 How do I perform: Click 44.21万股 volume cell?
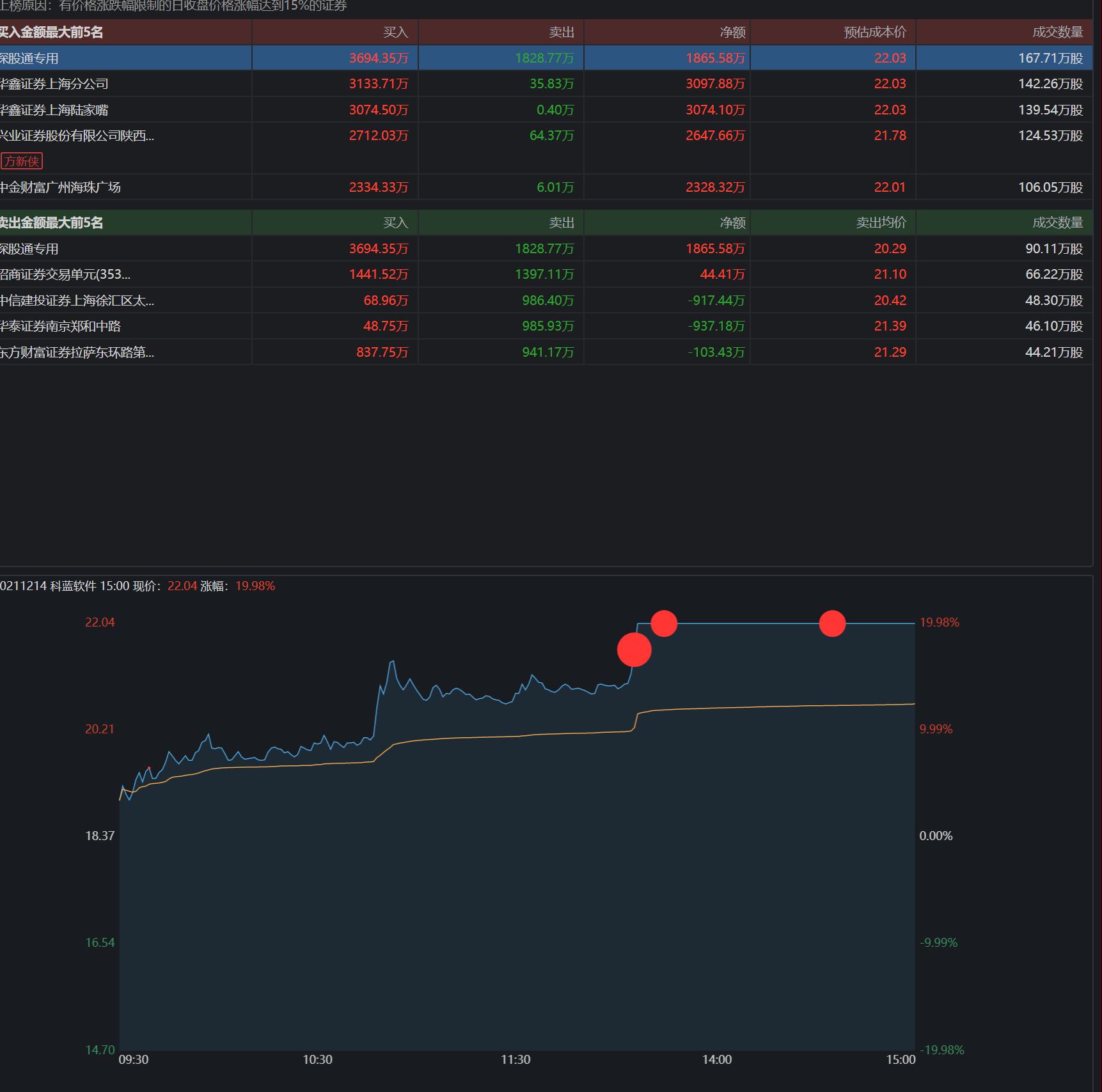pos(1054,352)
